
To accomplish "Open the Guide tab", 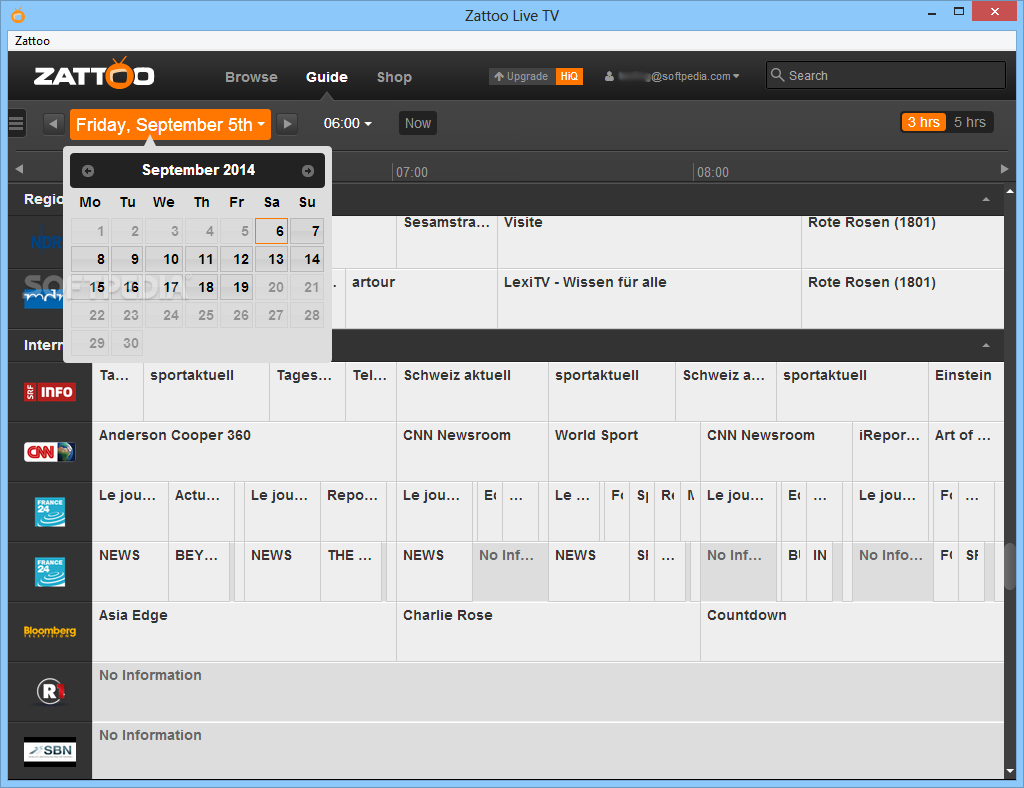I will (x=327, y=77).
